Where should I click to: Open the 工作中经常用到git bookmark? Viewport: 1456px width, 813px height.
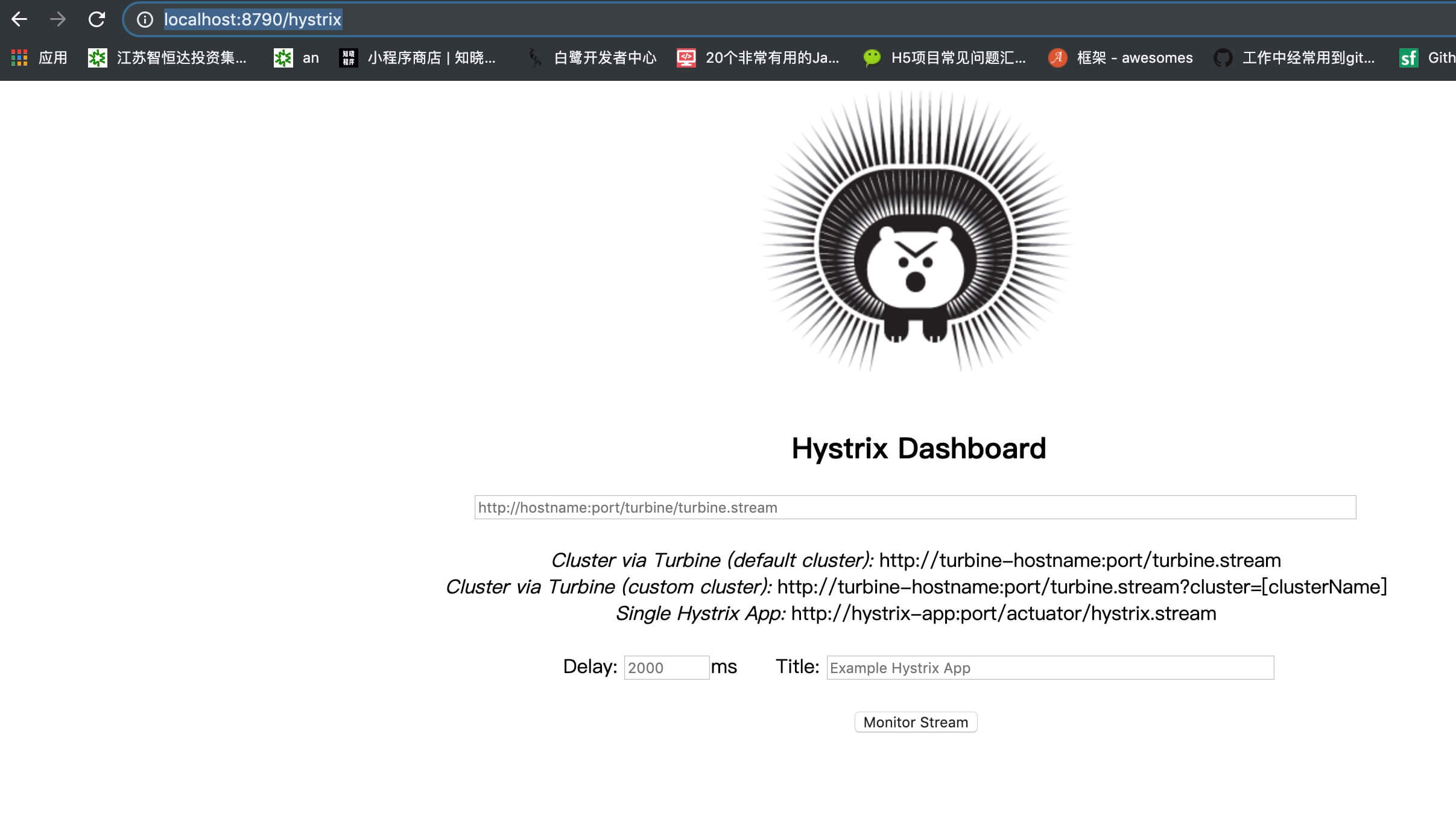coord(1294,58)
